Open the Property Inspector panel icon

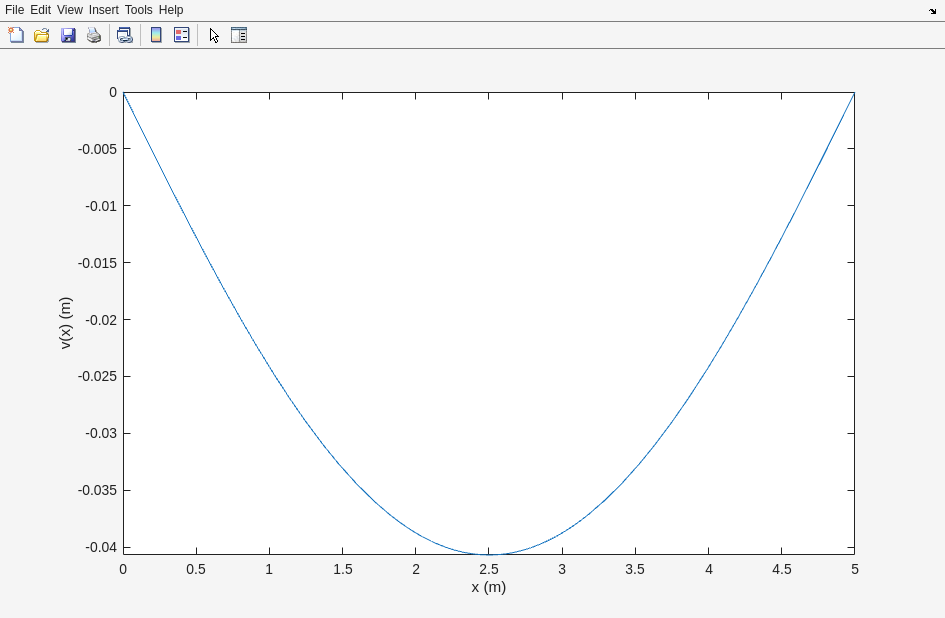click(239, 35)
